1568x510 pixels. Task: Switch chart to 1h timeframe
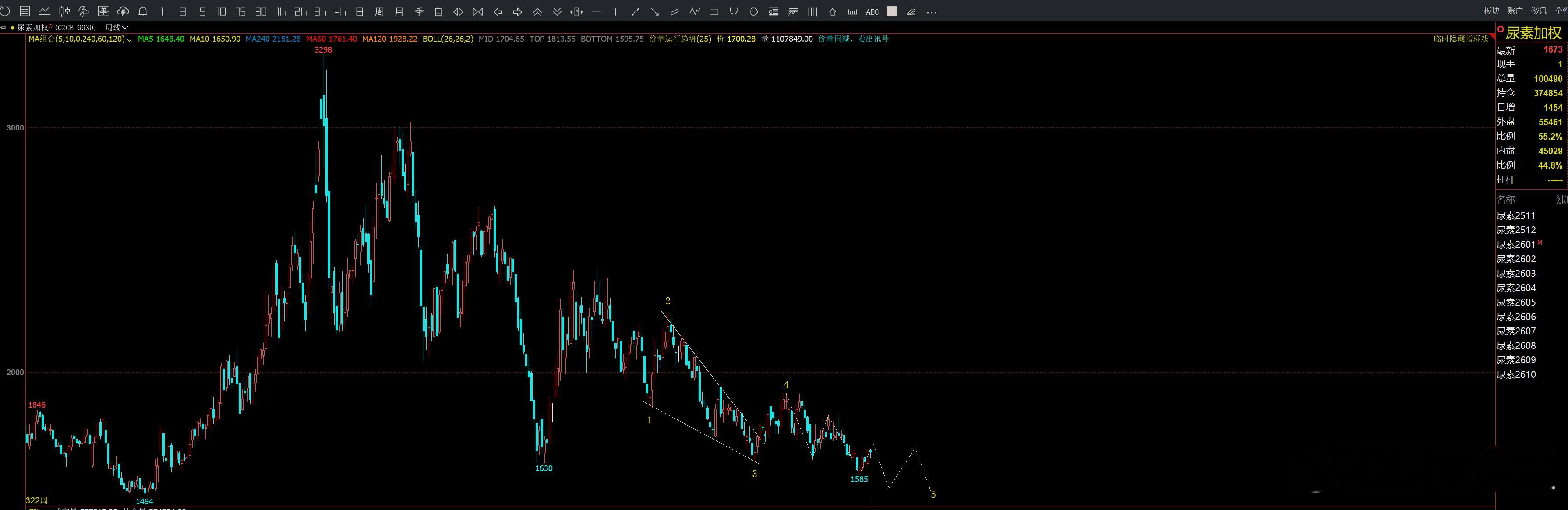click(x=281, y=11)
